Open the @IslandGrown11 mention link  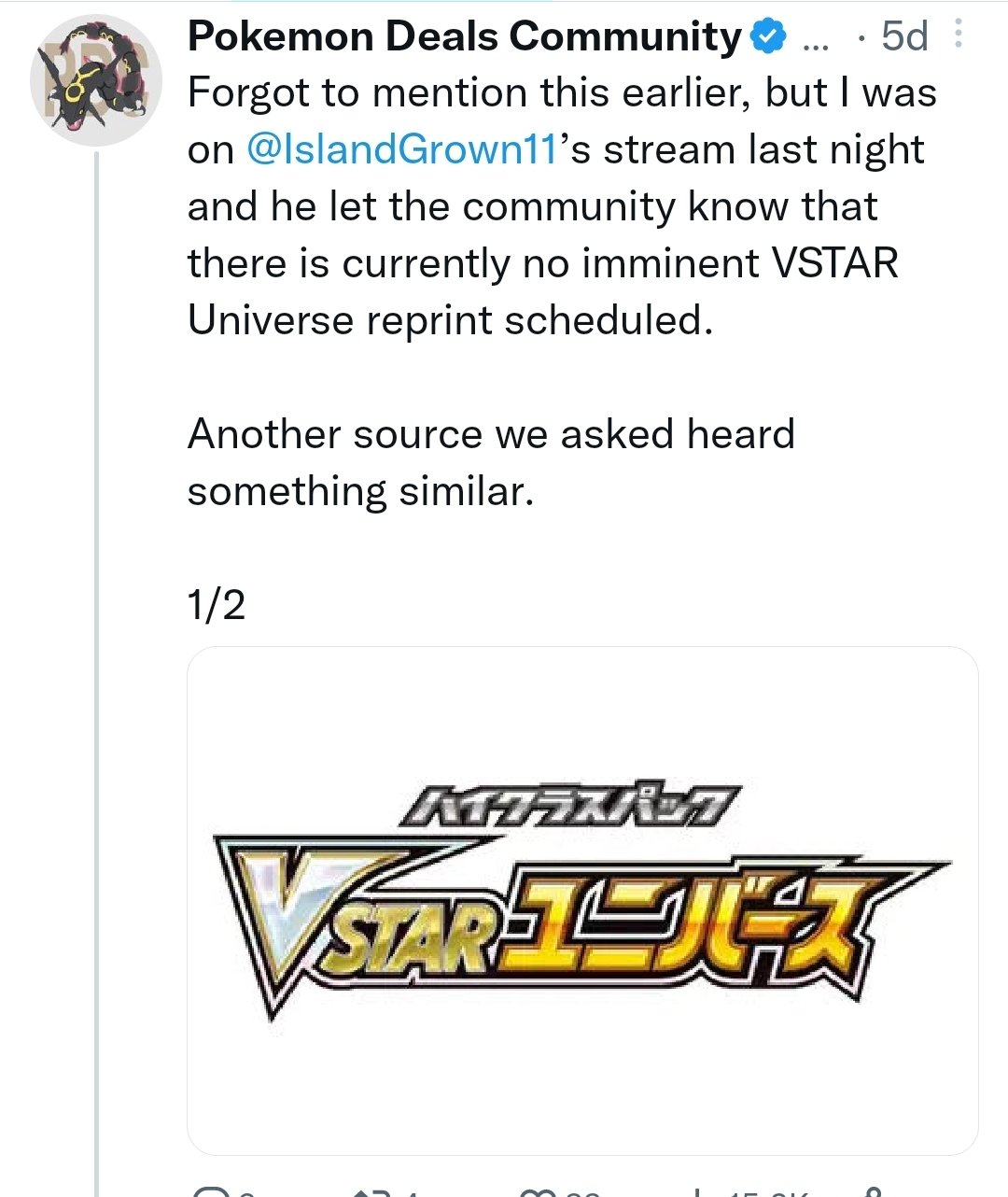(x=401, y=150)
